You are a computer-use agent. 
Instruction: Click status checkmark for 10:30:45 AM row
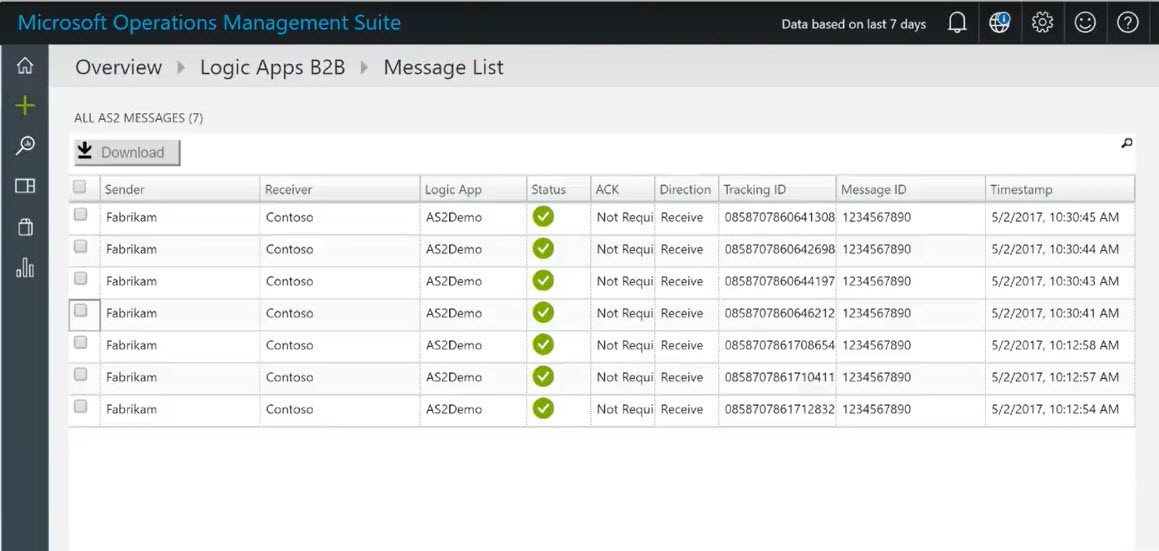[543, 217]
